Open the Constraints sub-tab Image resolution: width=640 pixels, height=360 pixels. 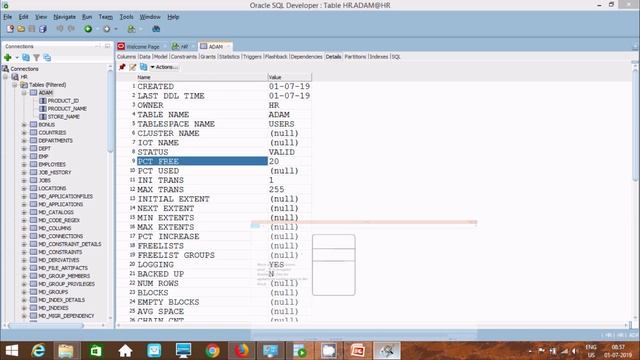click(184, 57)
